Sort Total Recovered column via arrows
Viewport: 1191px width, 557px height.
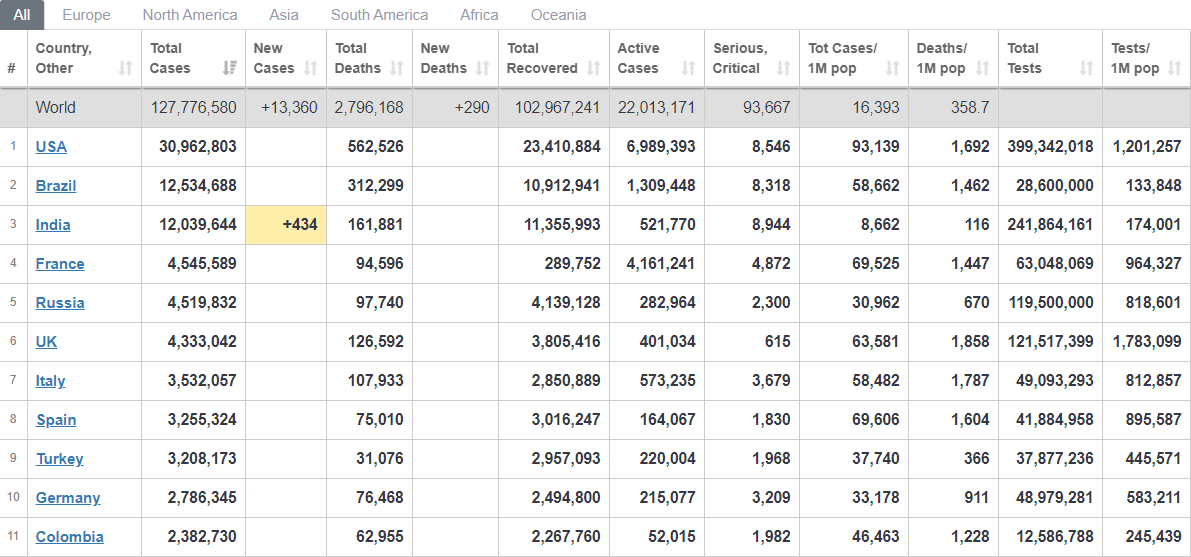[594, 69]
